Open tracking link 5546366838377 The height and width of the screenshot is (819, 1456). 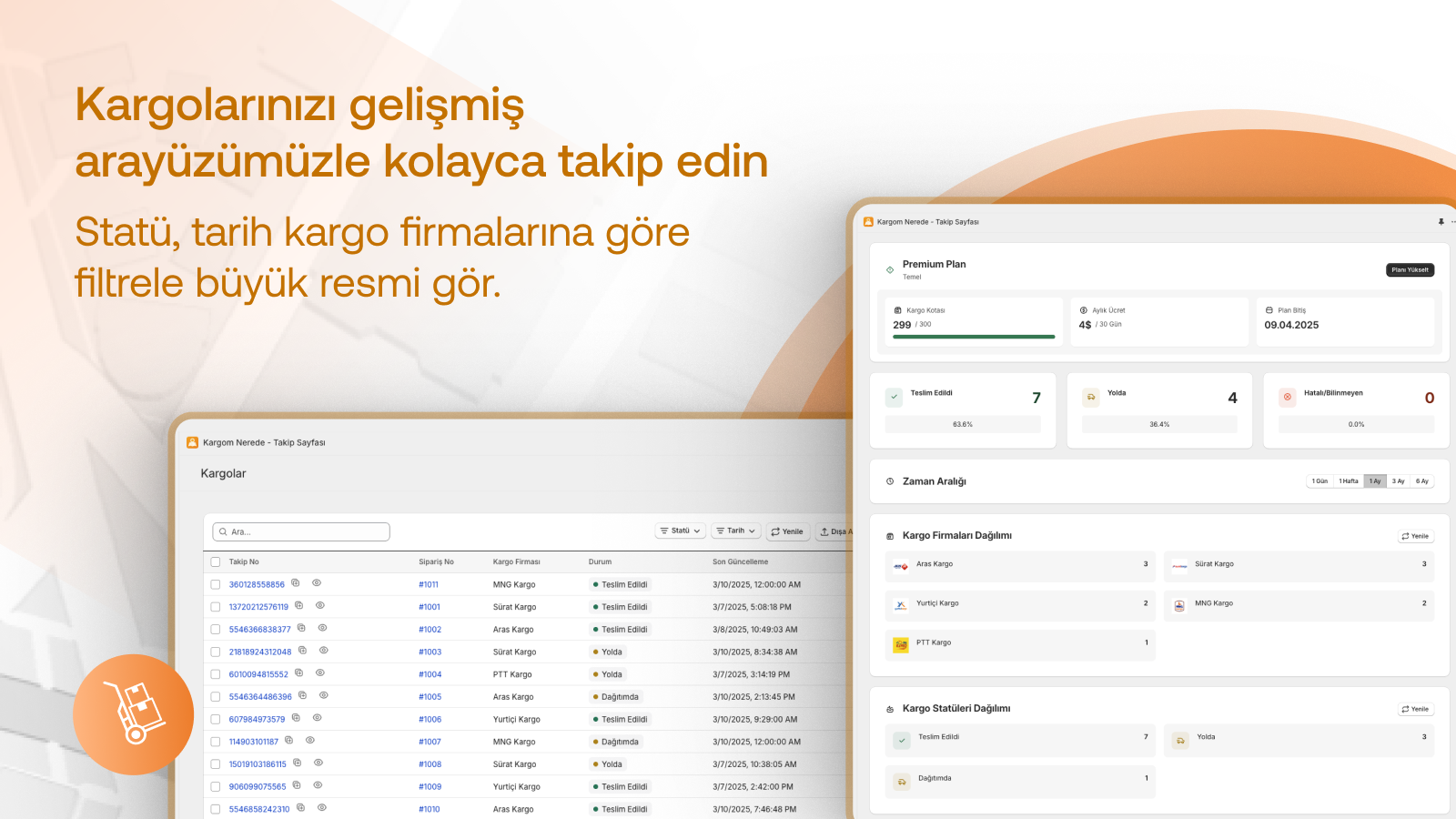[x=260, y=630]
